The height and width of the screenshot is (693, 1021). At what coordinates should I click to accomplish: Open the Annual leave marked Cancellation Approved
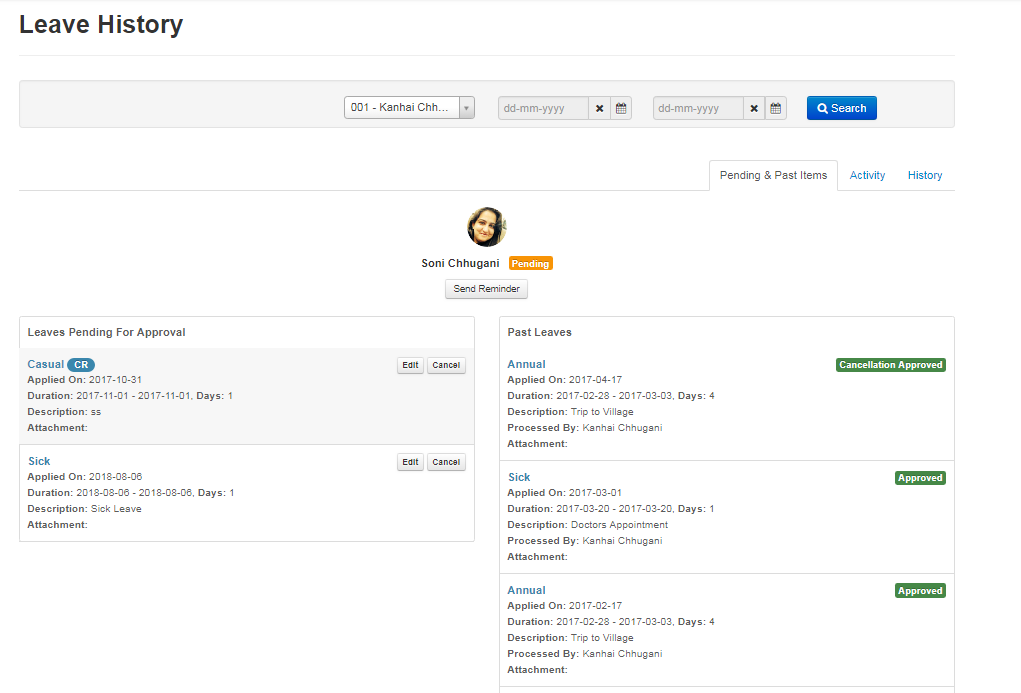[526, 364]
